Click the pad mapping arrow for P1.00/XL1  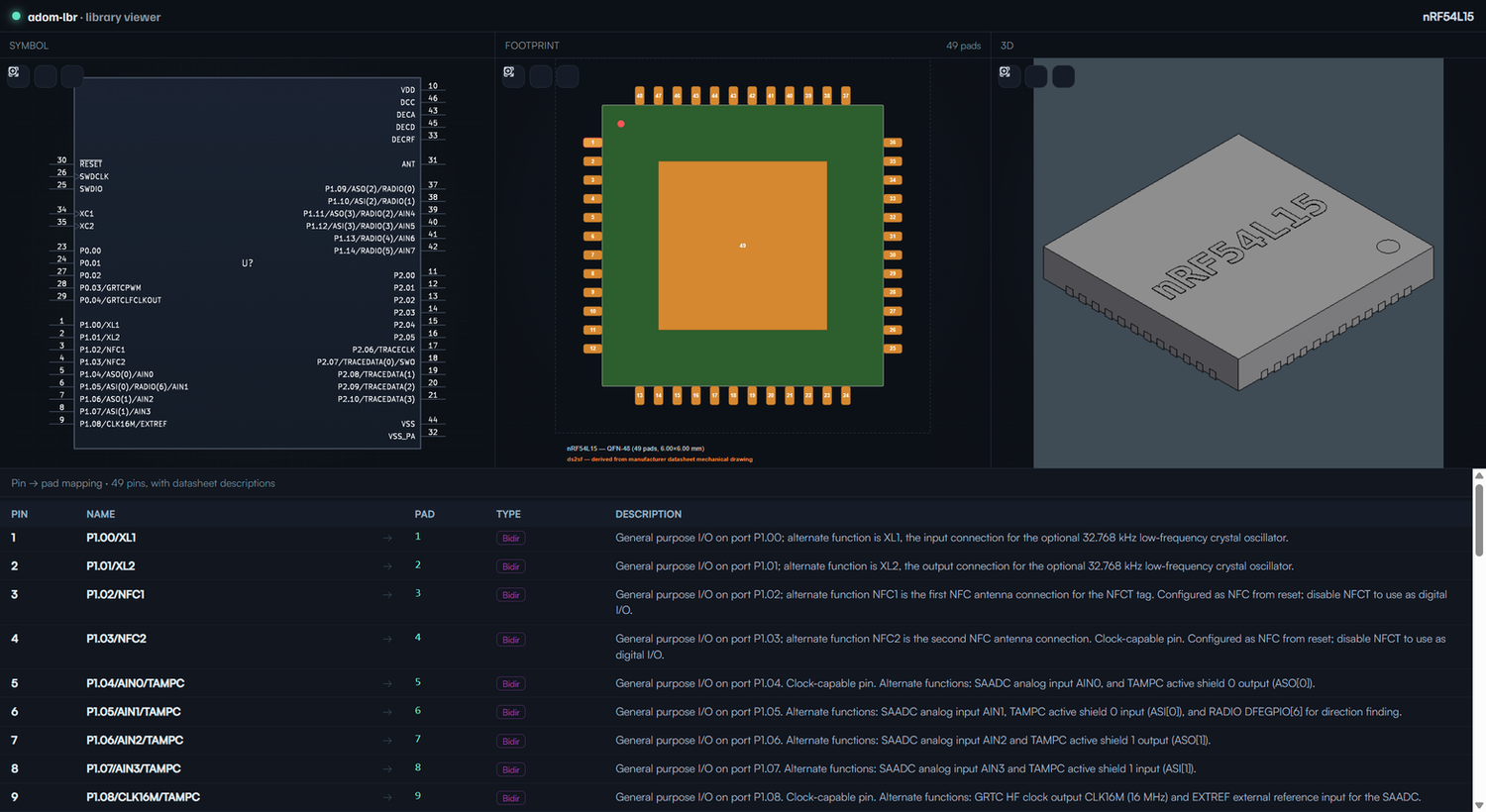point(387,538)
